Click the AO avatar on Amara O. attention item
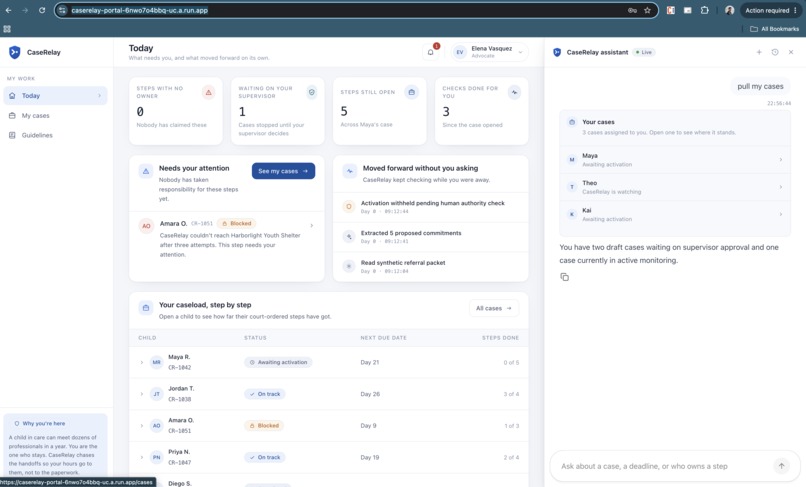 (146, 226)
